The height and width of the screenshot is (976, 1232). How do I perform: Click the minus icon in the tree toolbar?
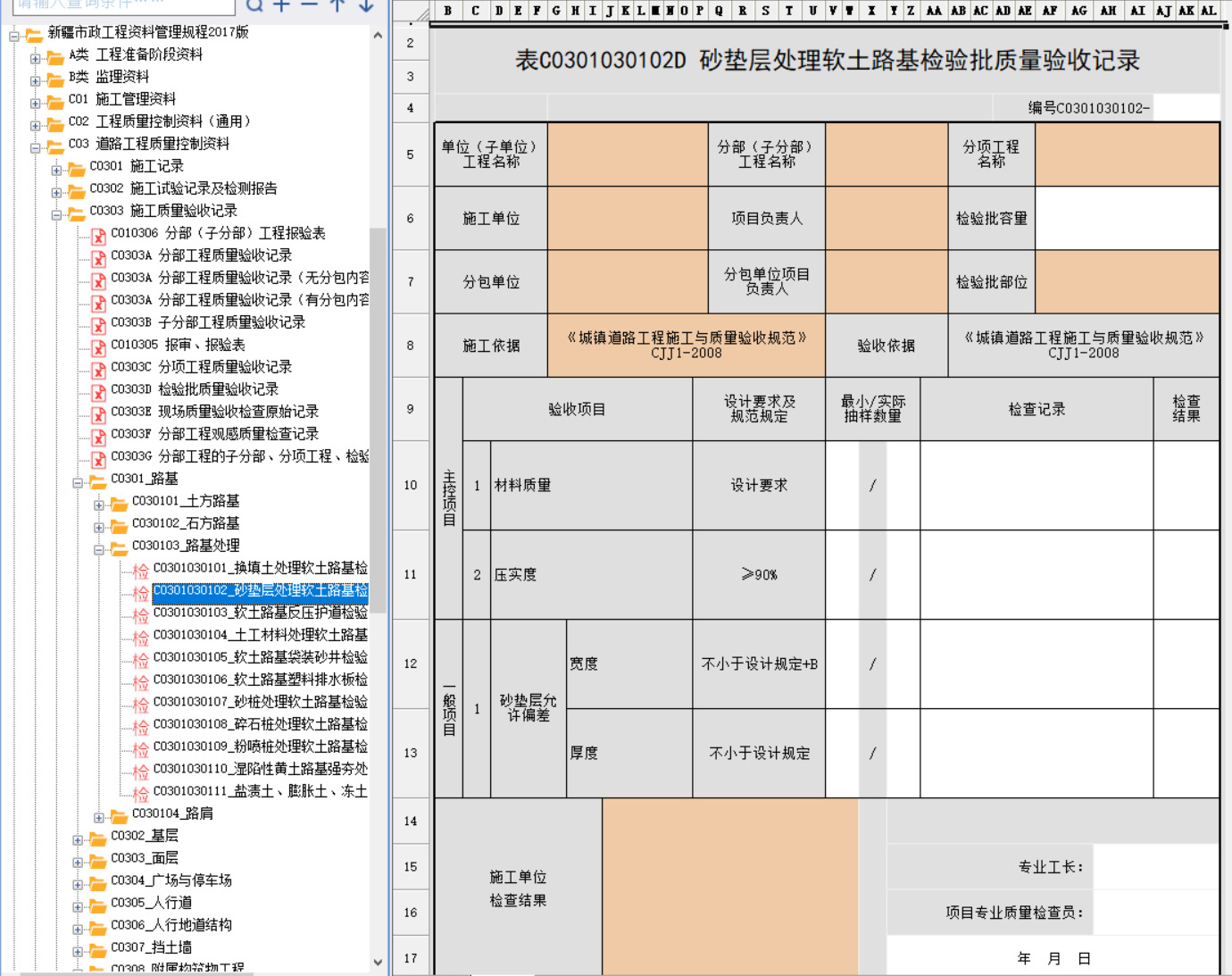[310, 4]
